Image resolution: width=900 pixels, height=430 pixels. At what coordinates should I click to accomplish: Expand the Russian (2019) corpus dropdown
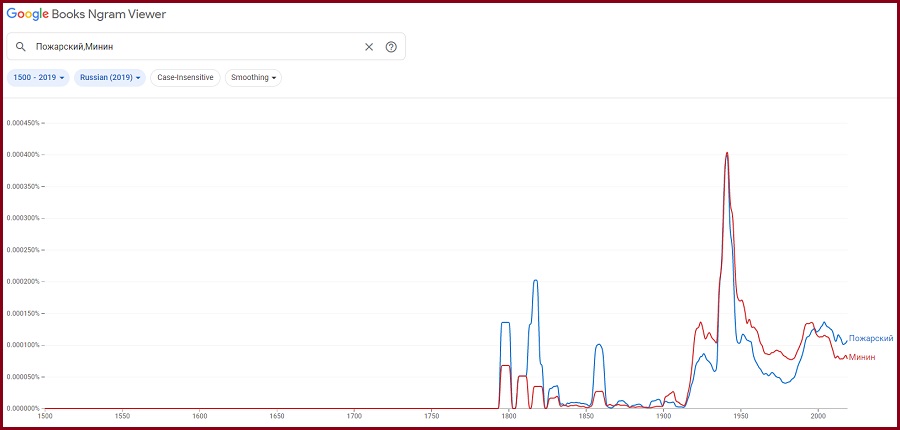110,77
